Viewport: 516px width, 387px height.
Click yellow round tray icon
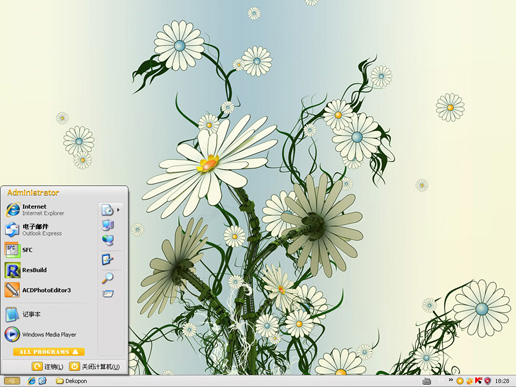click(460, 381)
